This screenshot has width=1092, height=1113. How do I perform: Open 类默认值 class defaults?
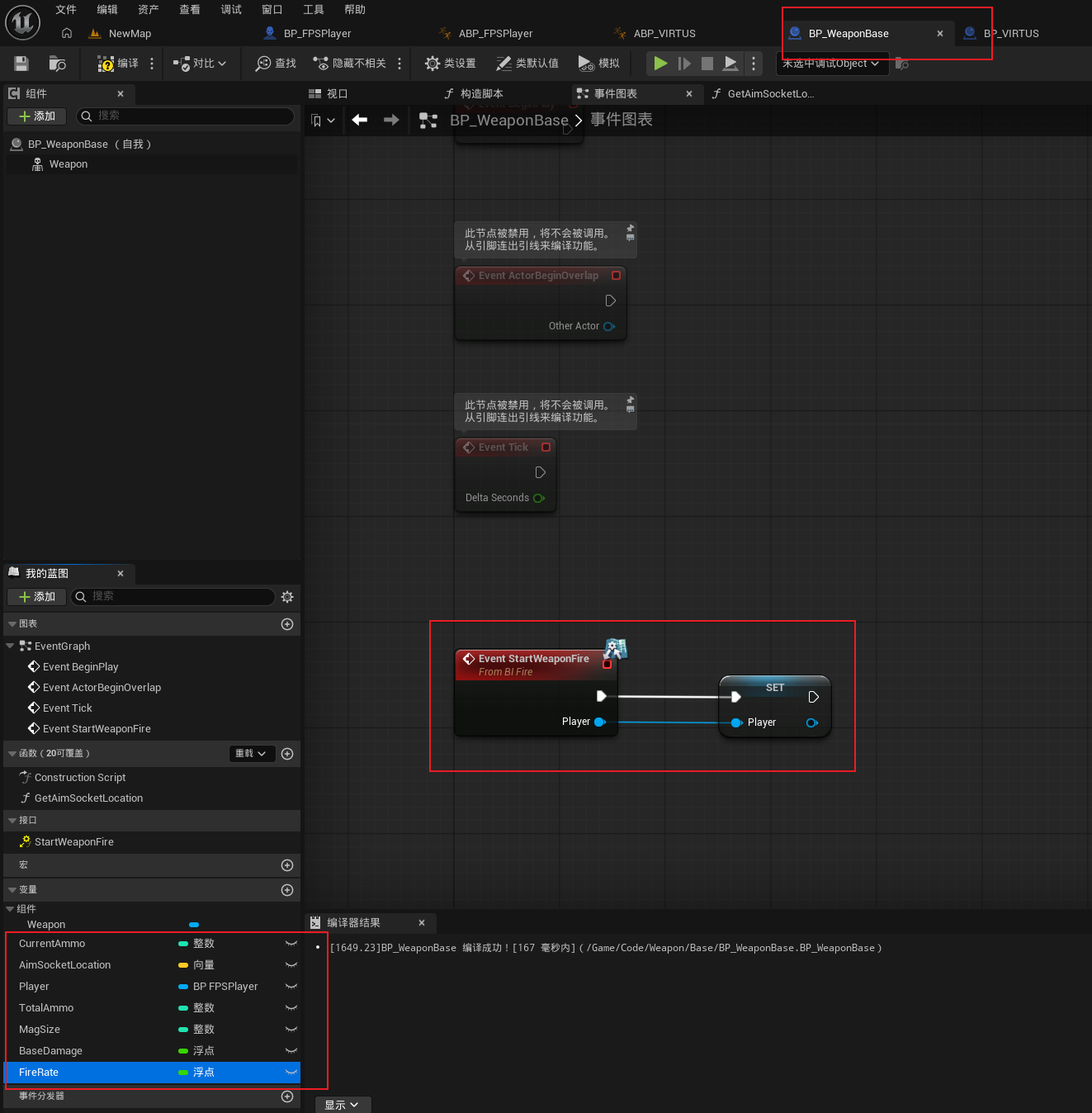click(527, 64)
